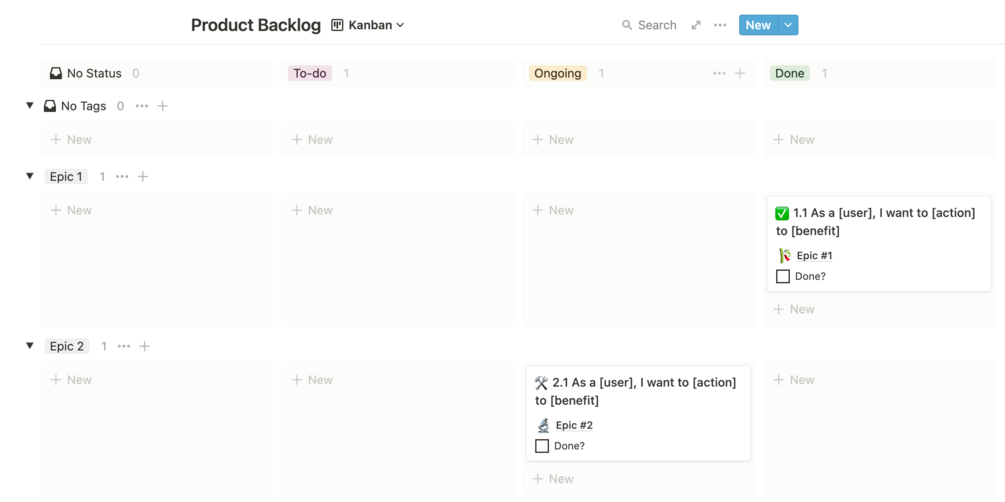Open the Kanban view switcher dropdown
The image size is (1005, 502).
pos(368,25)
